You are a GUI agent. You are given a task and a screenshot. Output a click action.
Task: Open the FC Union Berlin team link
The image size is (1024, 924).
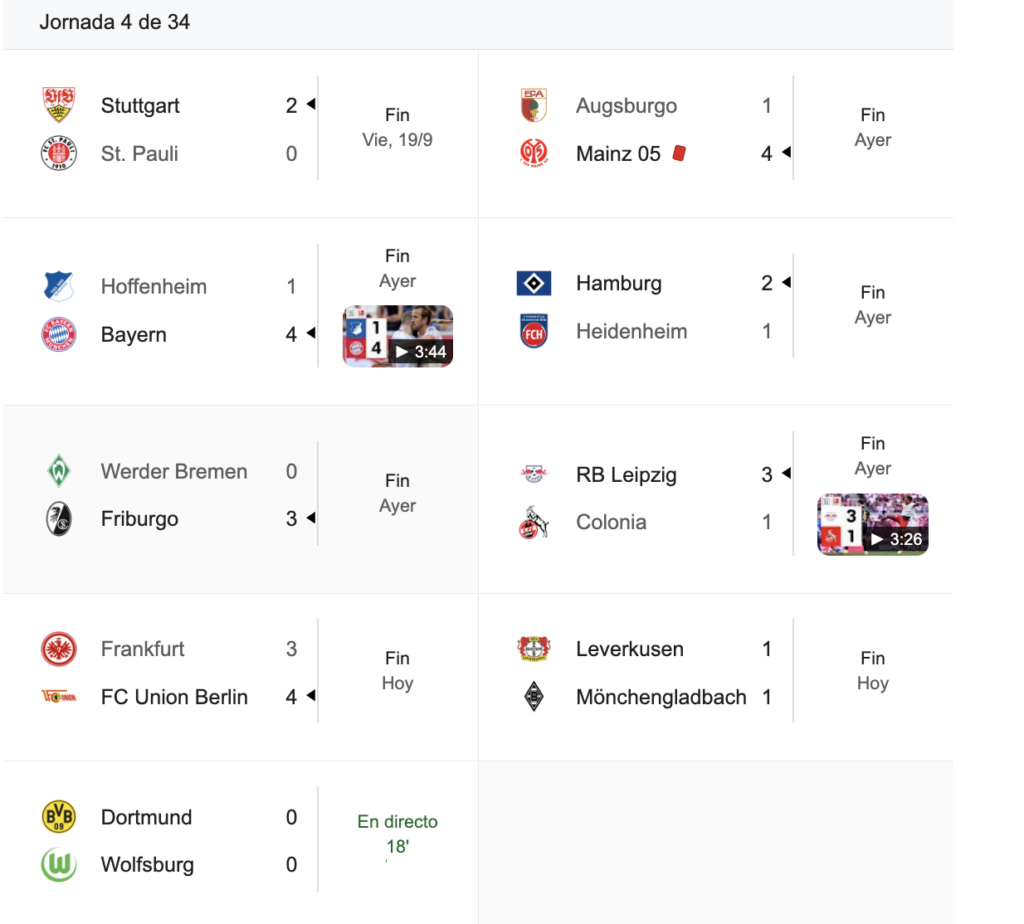point(174,697)
